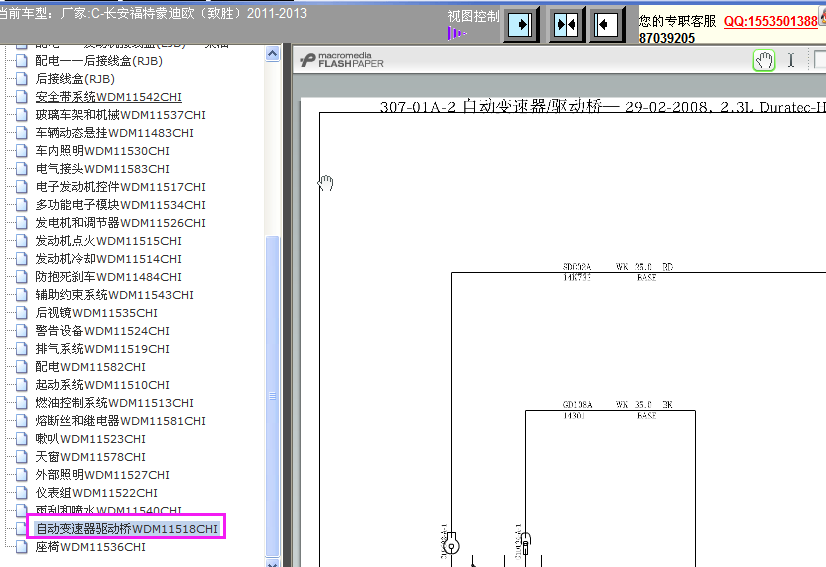Image resolution: width=826 pixels, height=567 pixels.
Task: Open 发动机冷却WDM11514CHI
Action: 109,259
